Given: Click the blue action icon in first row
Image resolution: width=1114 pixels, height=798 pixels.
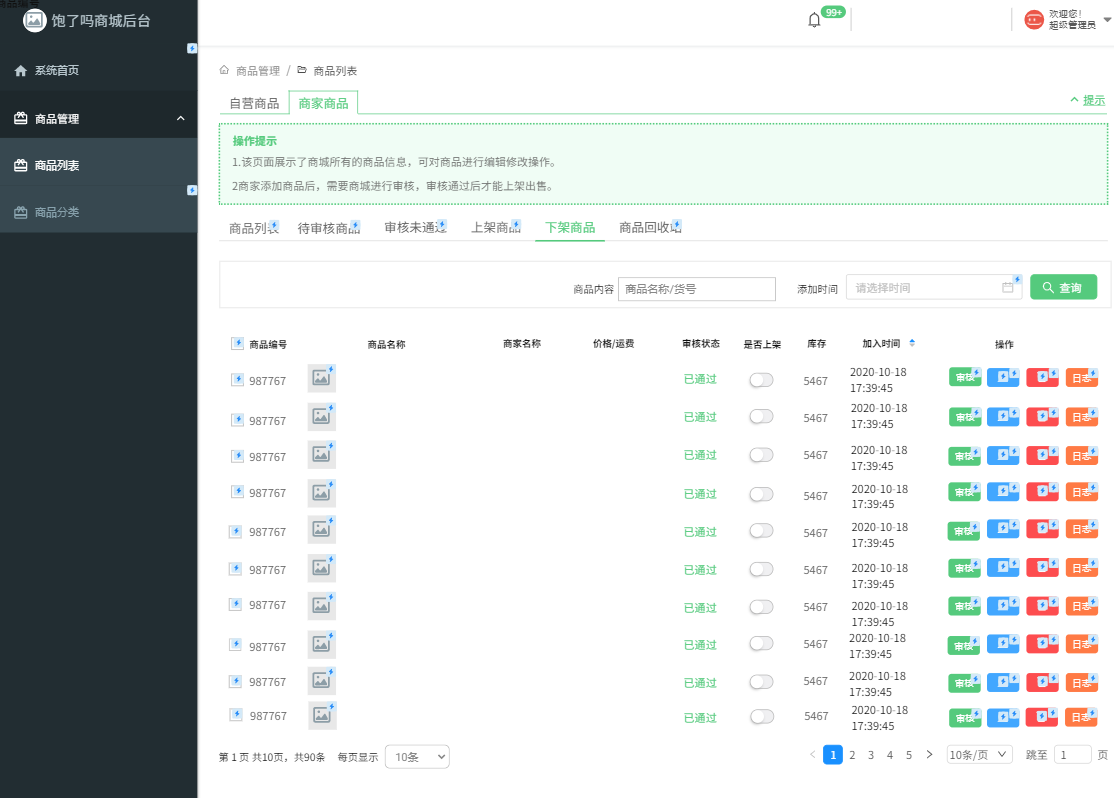Looking at the screenshot, I should click(1003, 377).
